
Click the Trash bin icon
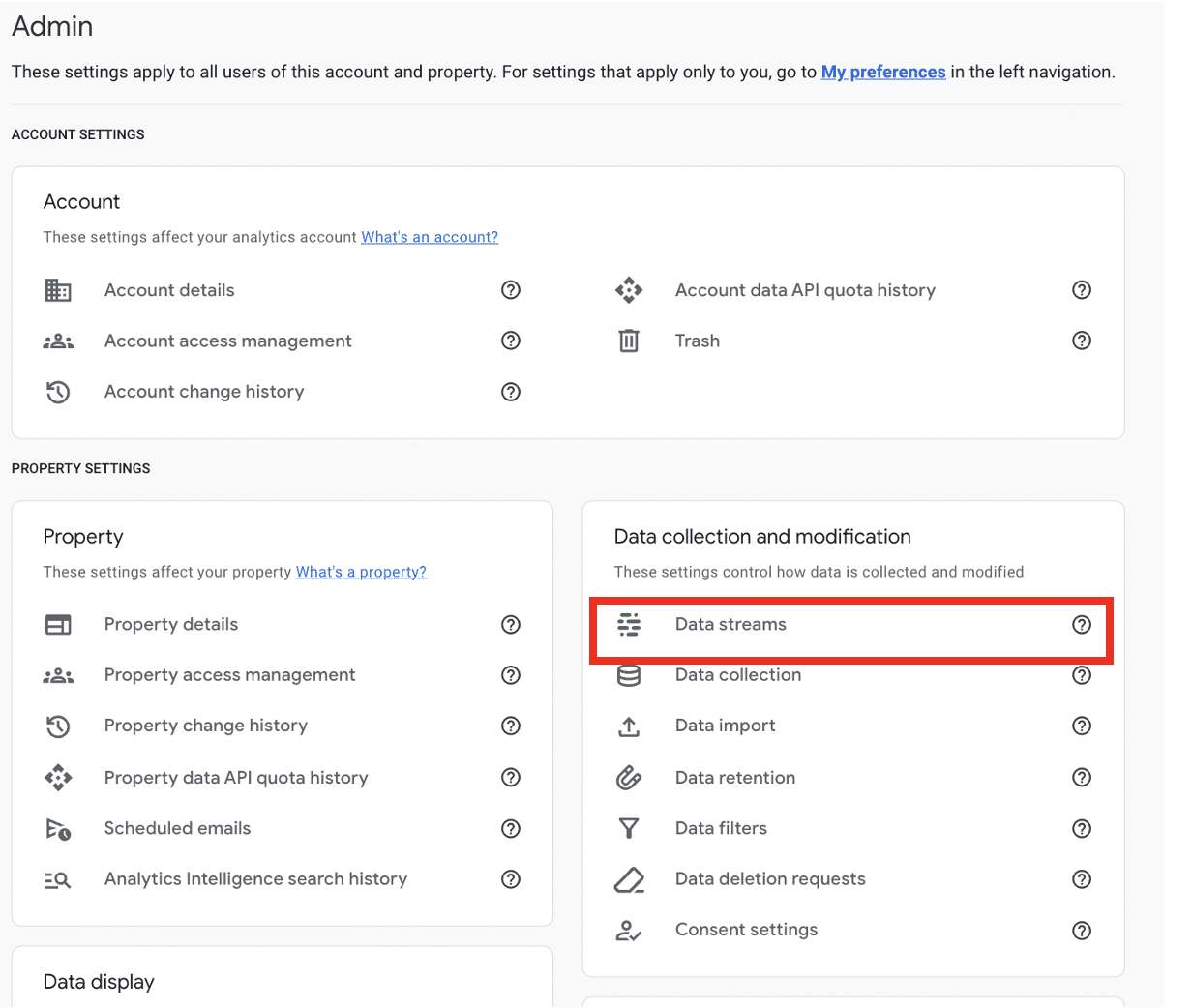tap(629, 341)
